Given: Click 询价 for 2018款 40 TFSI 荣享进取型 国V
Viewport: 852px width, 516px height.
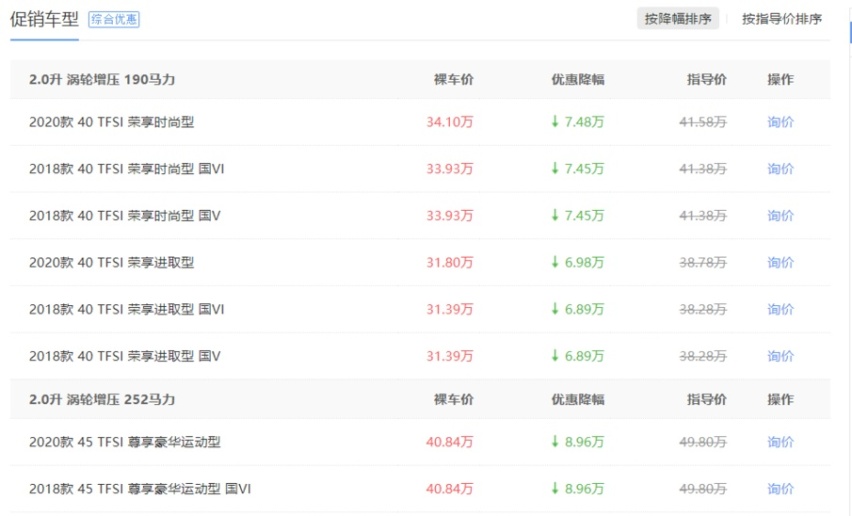Looking at the screenshot, I should (x=780, y=356).
